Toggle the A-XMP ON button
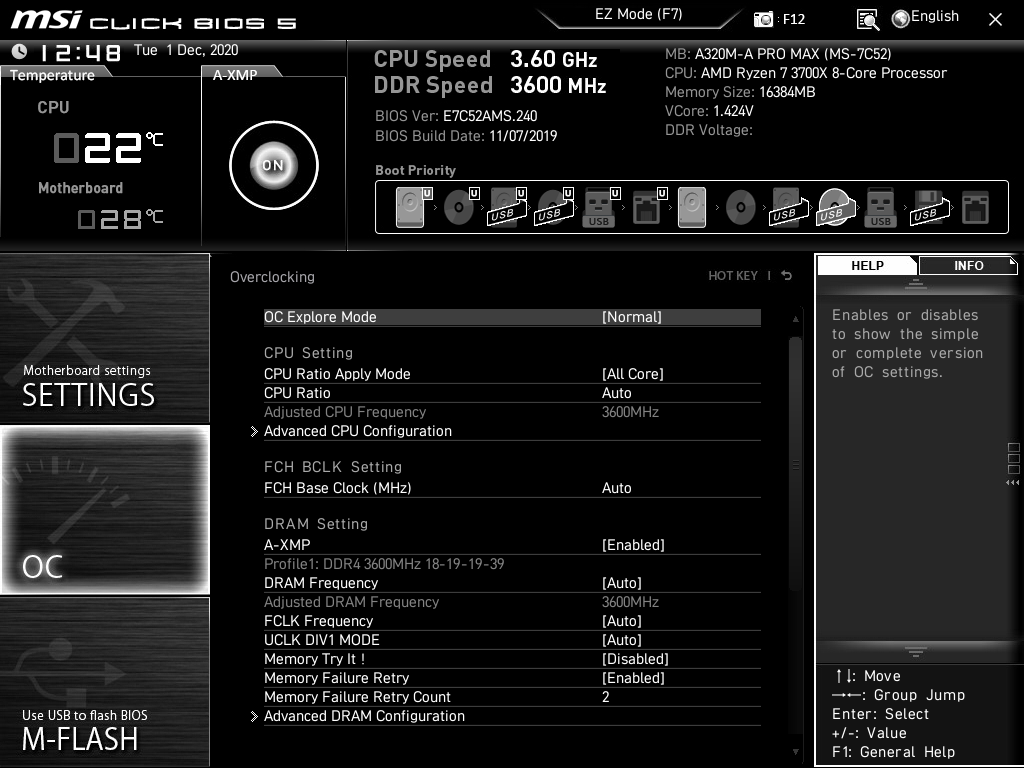Screen dimensions: 1024x768 click(274, 165)
